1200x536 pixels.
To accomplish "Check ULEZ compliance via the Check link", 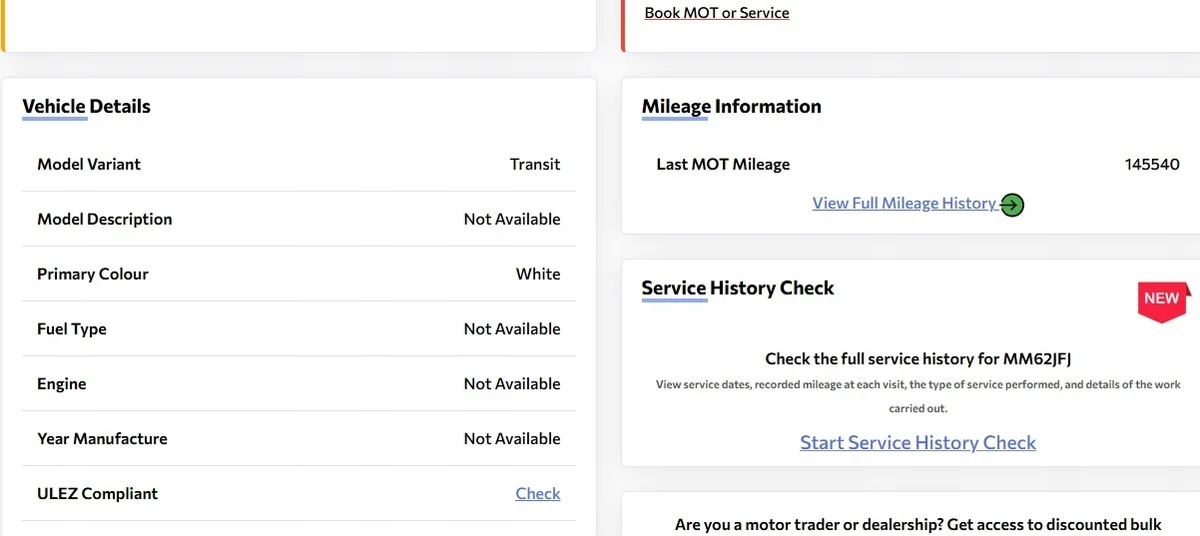I will click(x=538, y=493).
